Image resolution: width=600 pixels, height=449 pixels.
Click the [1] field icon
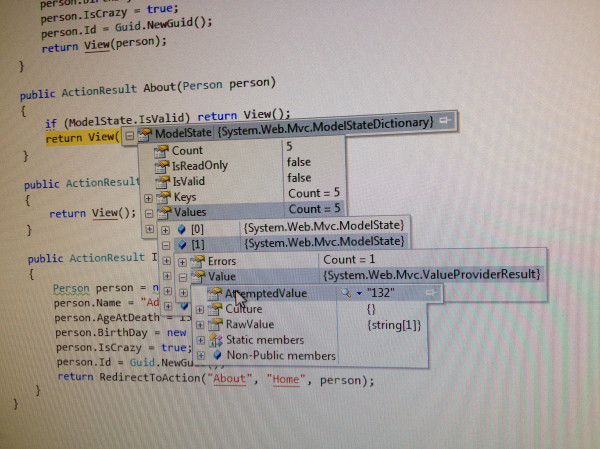click(182, 244)
